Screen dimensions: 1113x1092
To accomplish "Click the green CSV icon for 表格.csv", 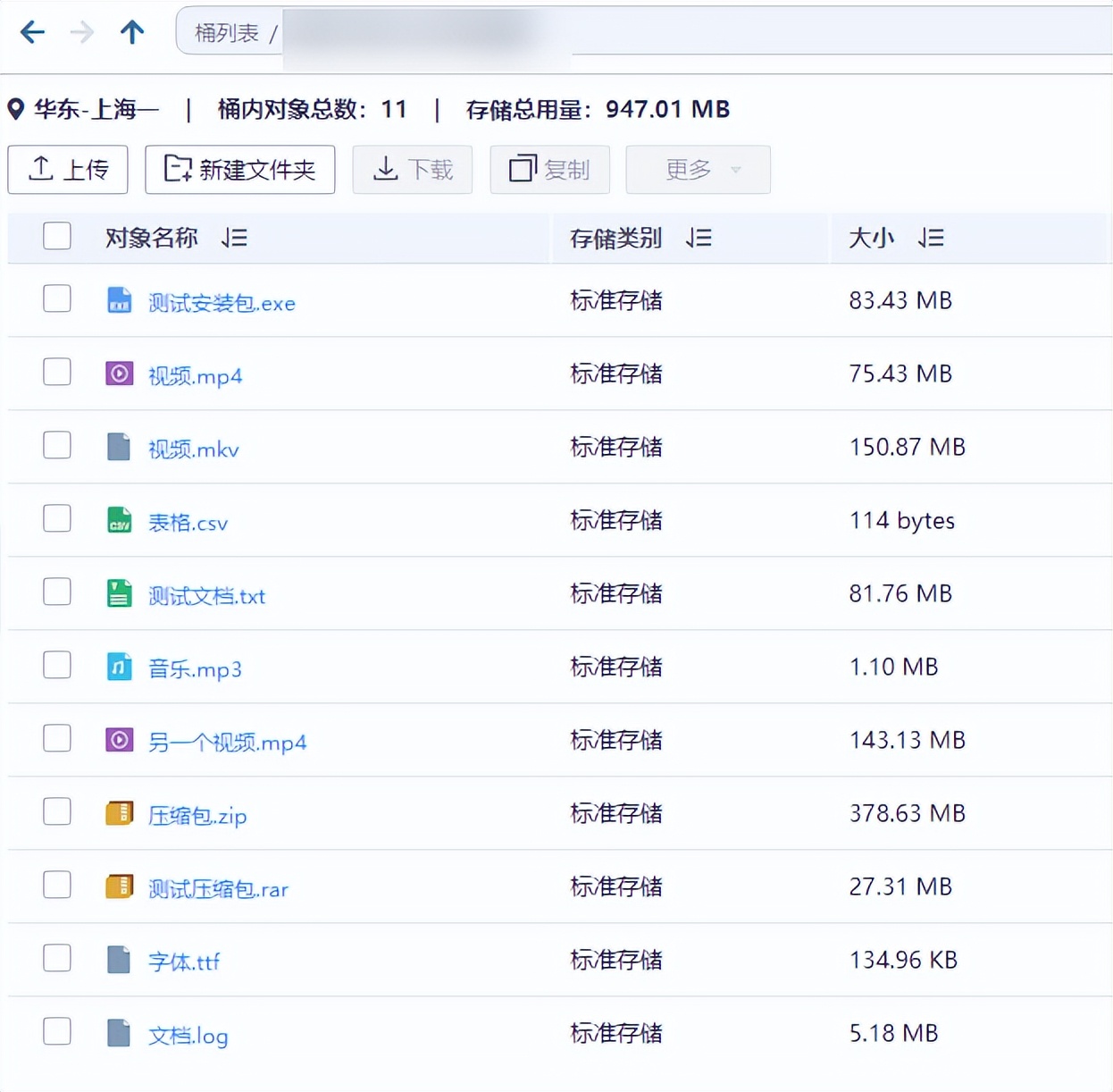I will 119,518.
